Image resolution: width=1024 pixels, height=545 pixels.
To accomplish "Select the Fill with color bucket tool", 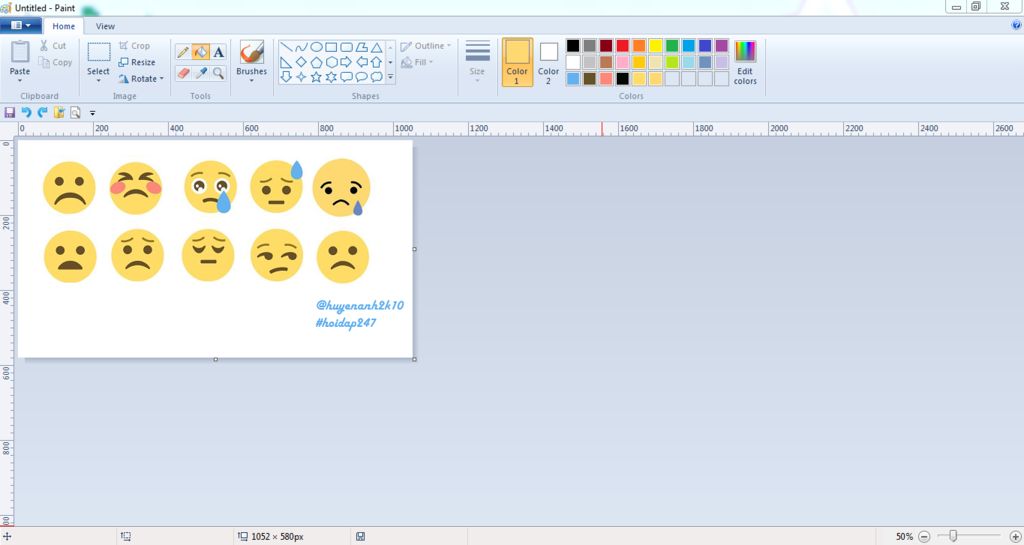I will coord(200,52).
